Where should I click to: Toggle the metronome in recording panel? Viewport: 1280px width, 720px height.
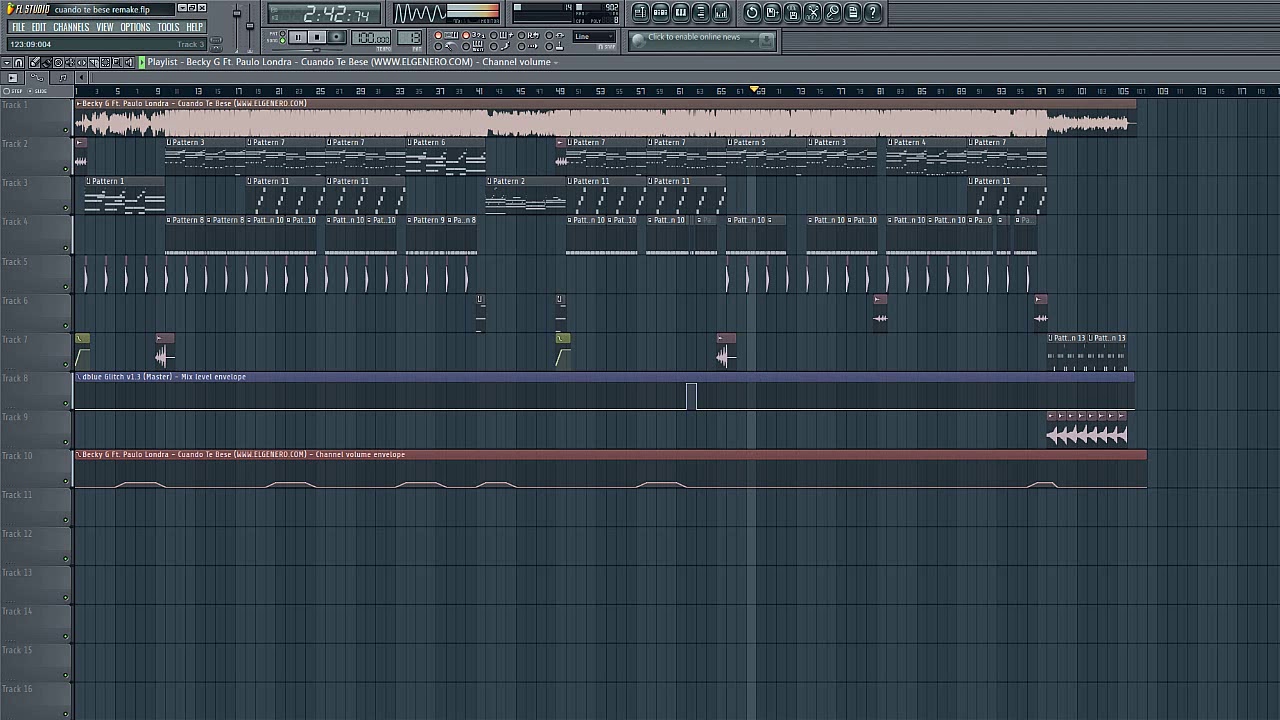(x=438, y=46)
